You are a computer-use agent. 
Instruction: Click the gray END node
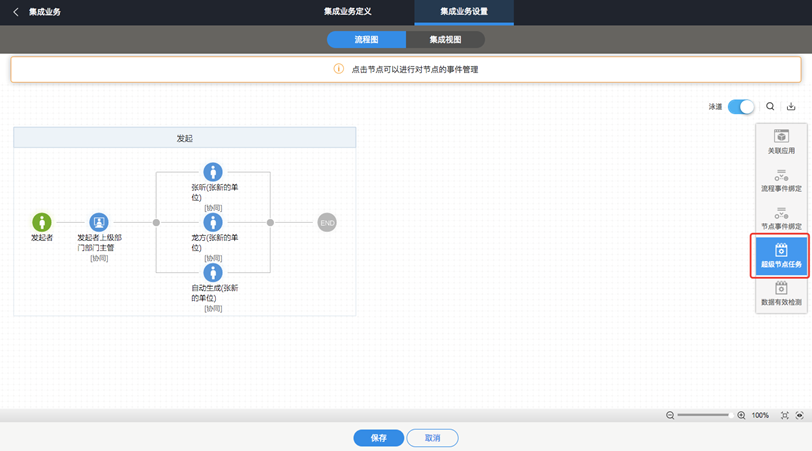click(x=327, y=223)
